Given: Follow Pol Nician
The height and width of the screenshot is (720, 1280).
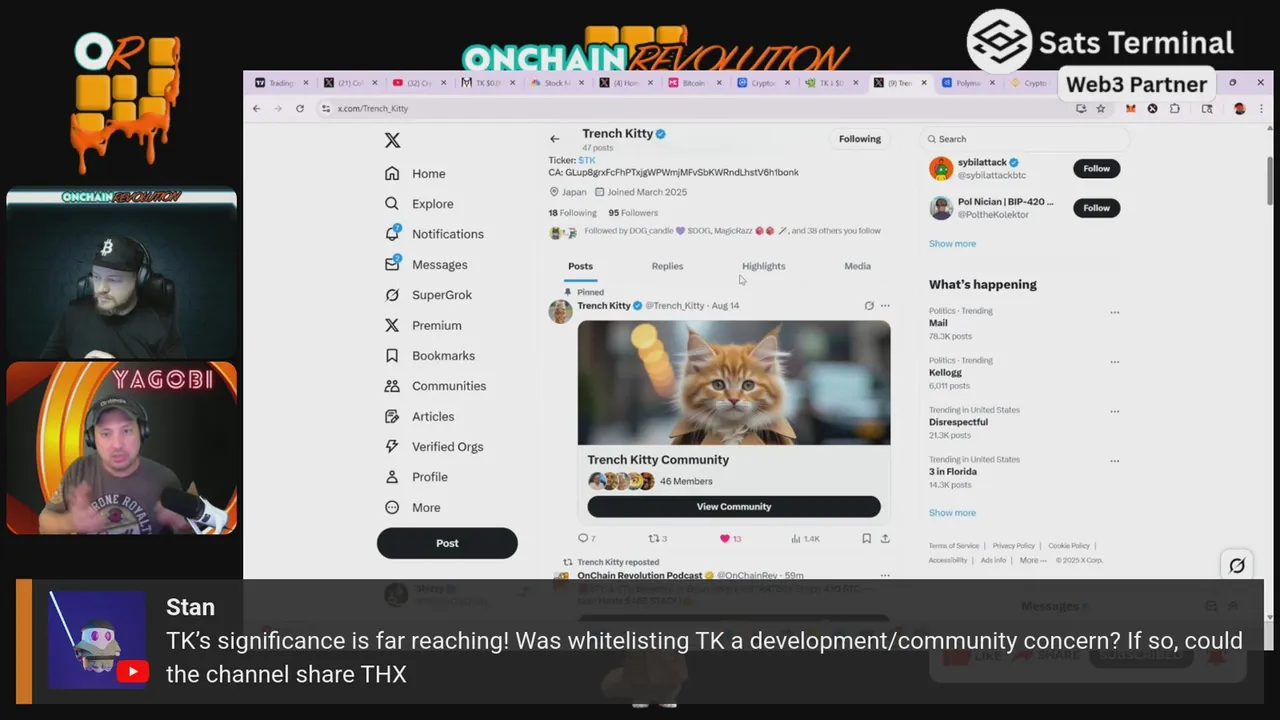Looking at the screenshot, I should coord(1096,208).
